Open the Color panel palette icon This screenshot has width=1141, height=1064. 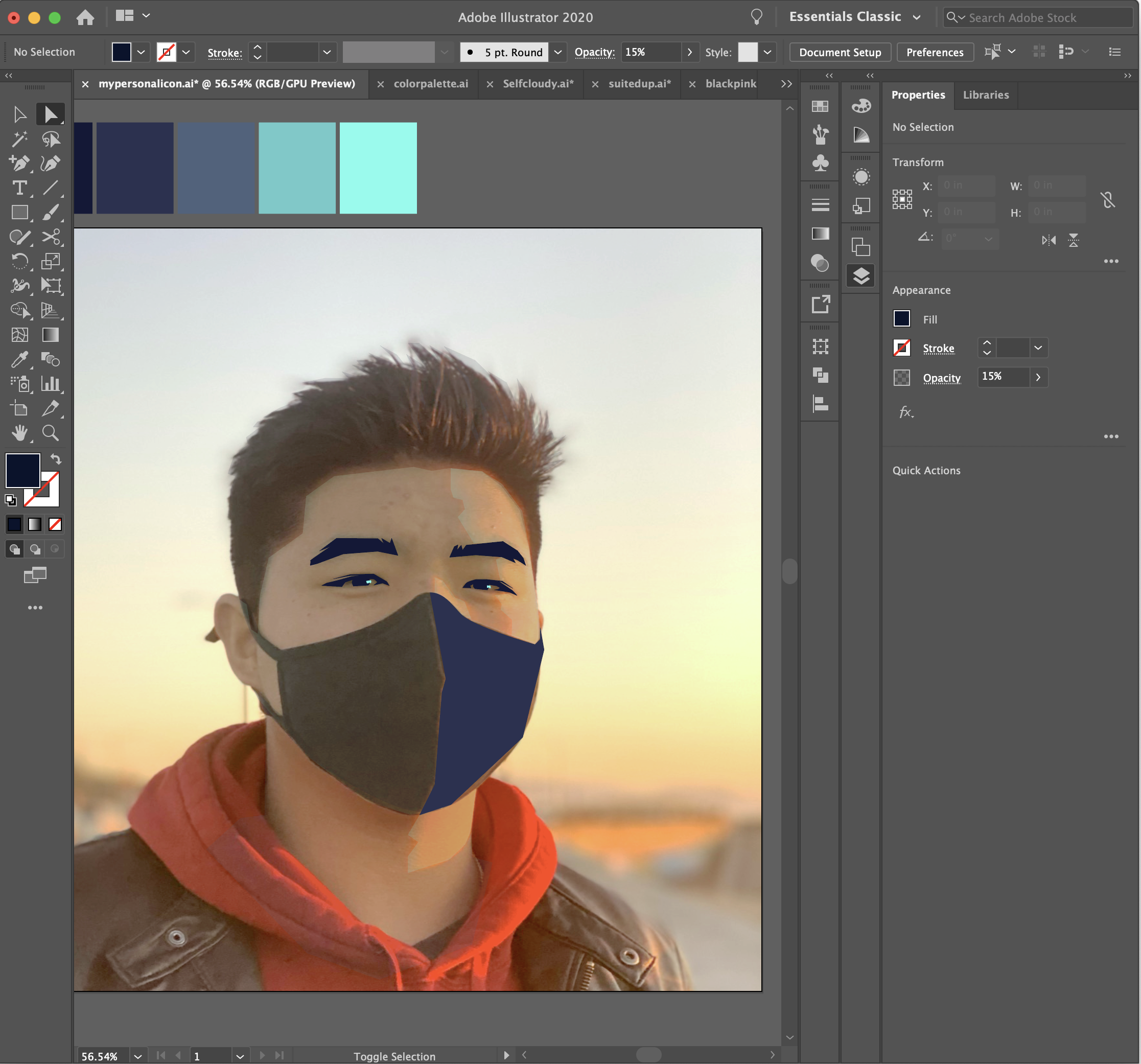861,106
